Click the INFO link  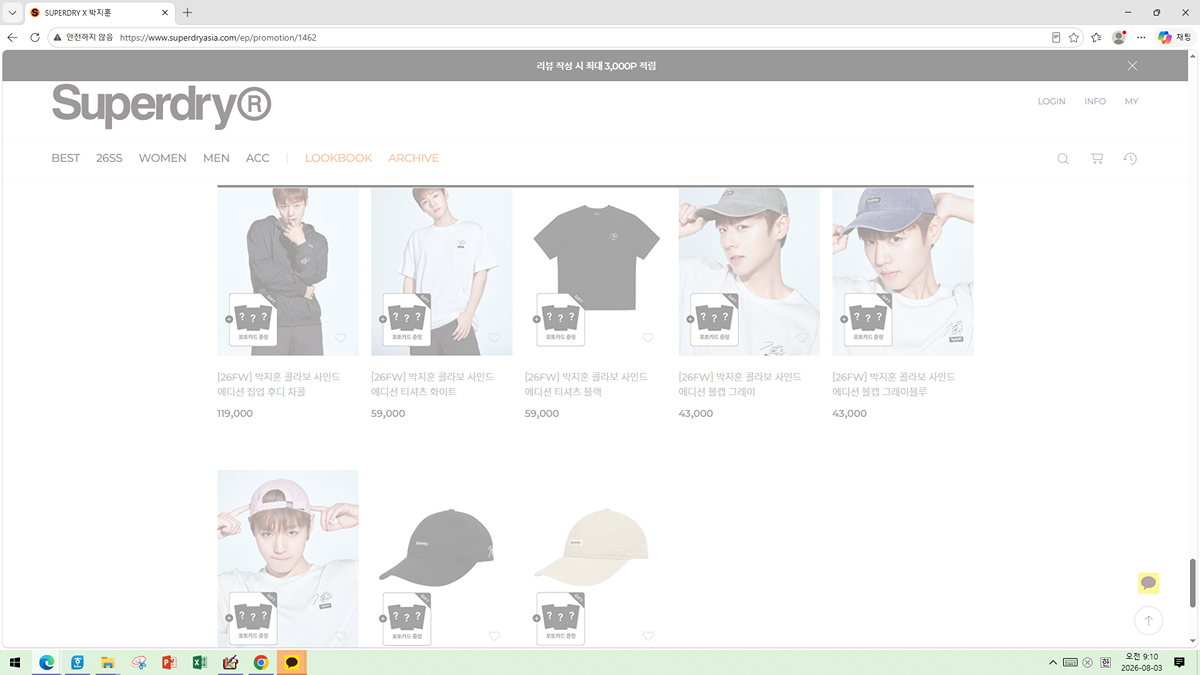point(1095,101)
